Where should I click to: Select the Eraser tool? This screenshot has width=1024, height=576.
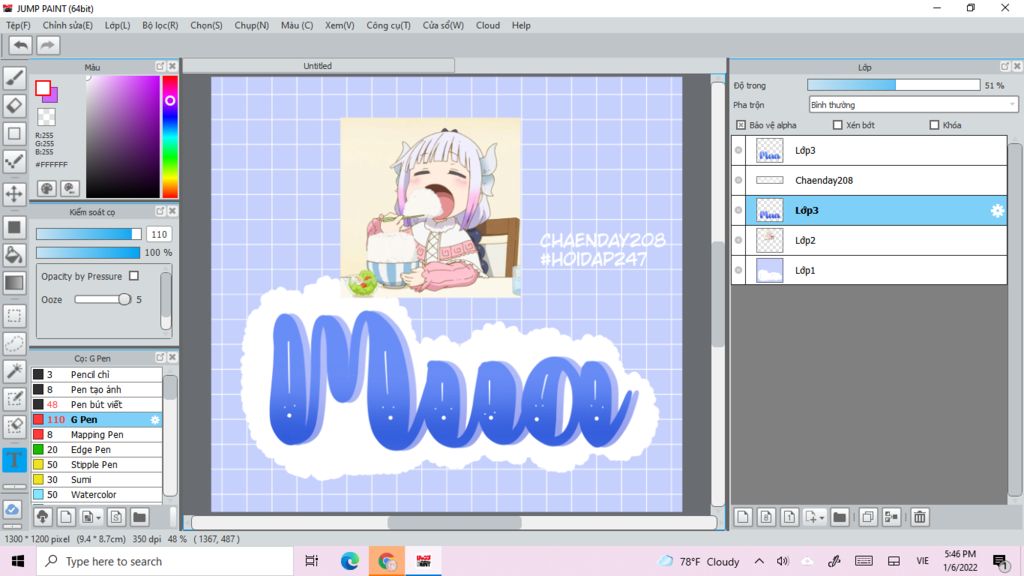click(14, 105)
